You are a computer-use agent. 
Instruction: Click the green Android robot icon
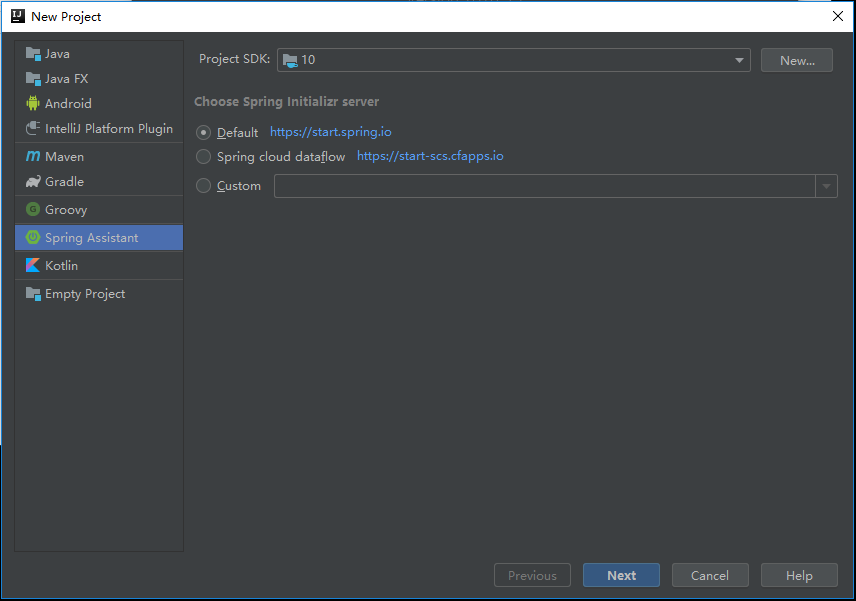click(x=33, y=103)
